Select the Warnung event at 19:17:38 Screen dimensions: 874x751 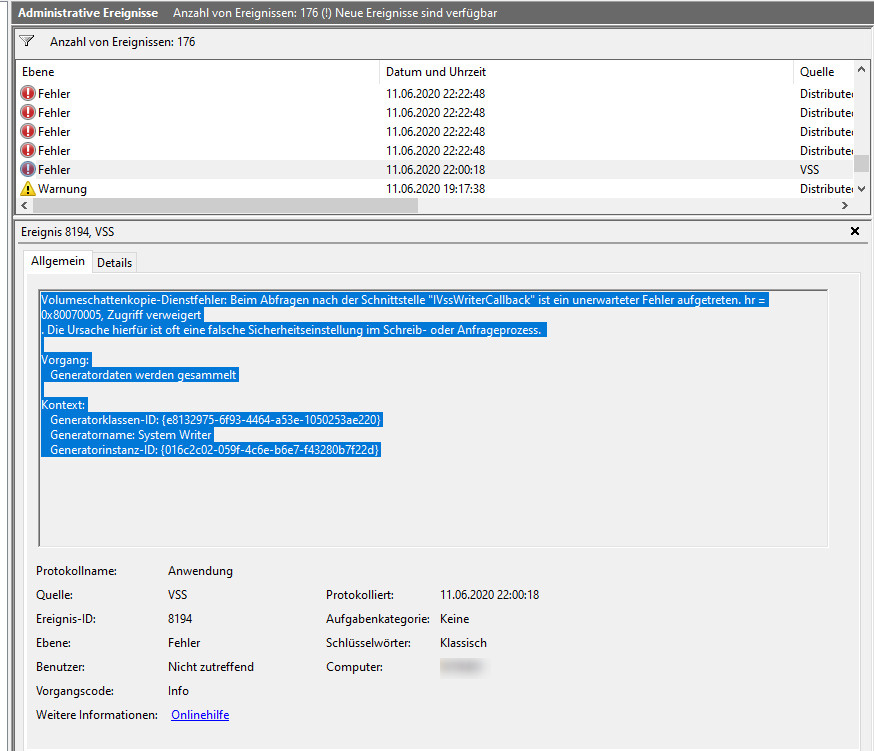pyautogui.click(x=435, y=188)
